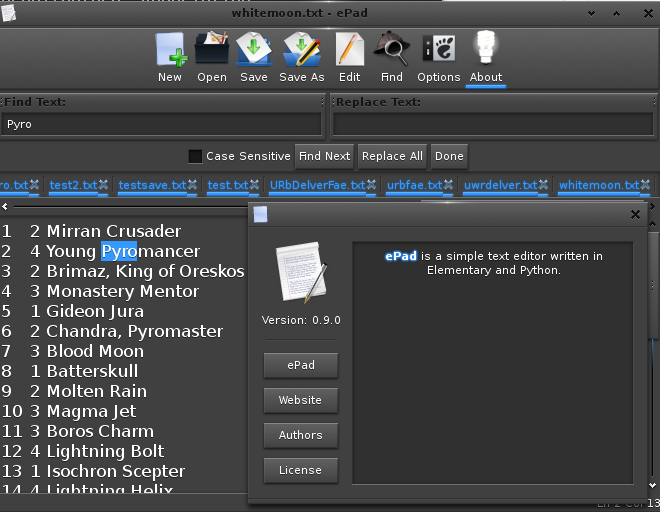Click the ePad notepad logo image
Viewport: 660px width, 512px height.
coord(301,272)
